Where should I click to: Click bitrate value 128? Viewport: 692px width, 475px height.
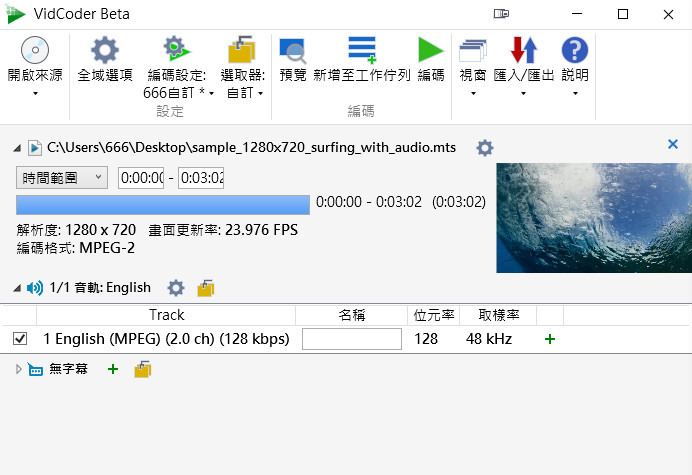426,339
